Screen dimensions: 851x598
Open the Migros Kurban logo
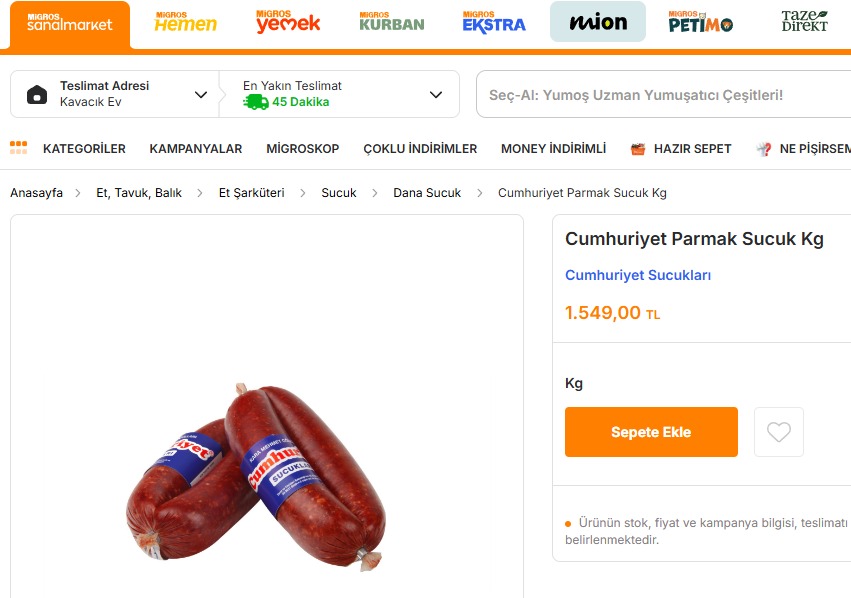(391, 22)
